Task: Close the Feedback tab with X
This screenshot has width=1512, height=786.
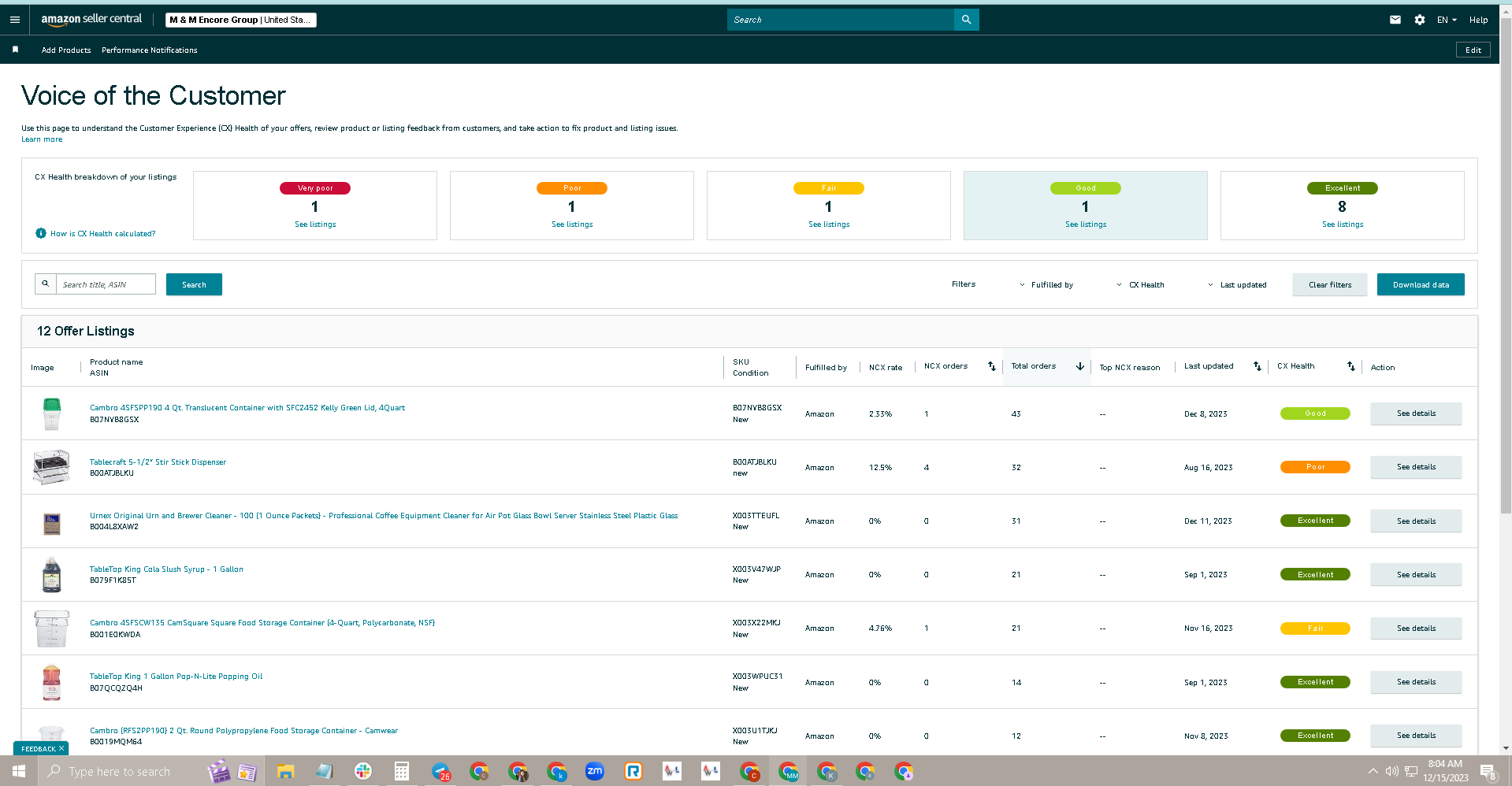Action: [61, 748]
